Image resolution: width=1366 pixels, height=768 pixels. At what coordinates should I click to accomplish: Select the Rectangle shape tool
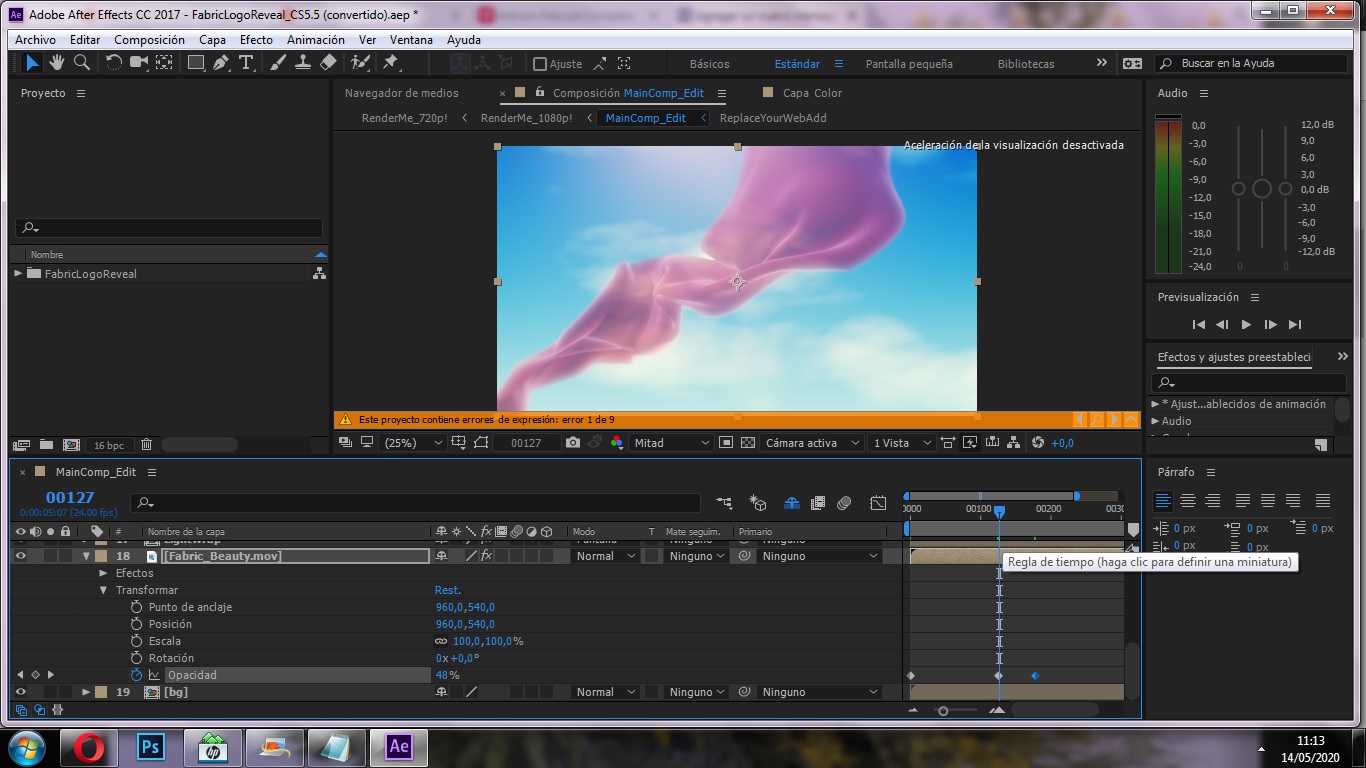pyautogui.click(x=196, y=62)
